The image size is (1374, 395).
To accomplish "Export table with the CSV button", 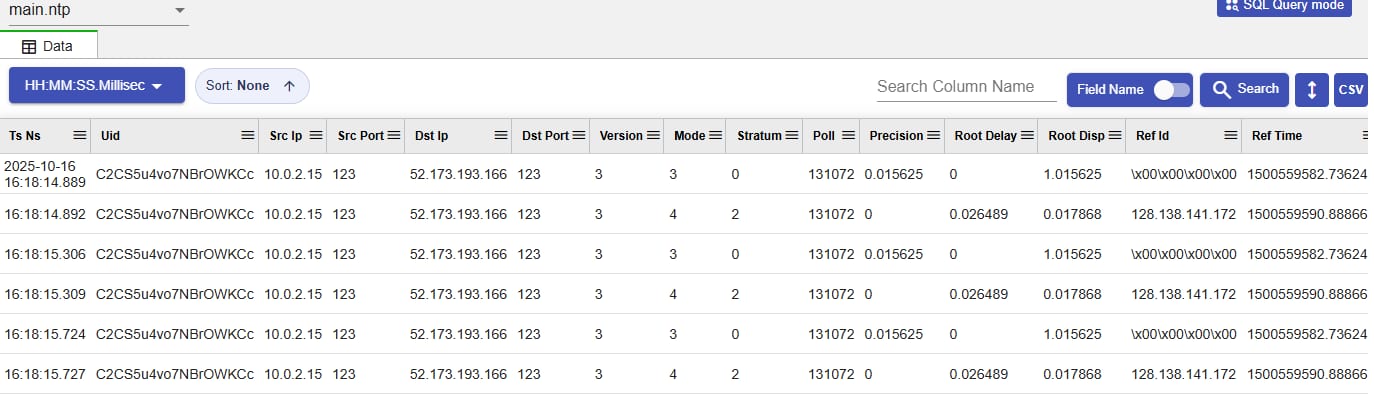I will click(1351, 89).
